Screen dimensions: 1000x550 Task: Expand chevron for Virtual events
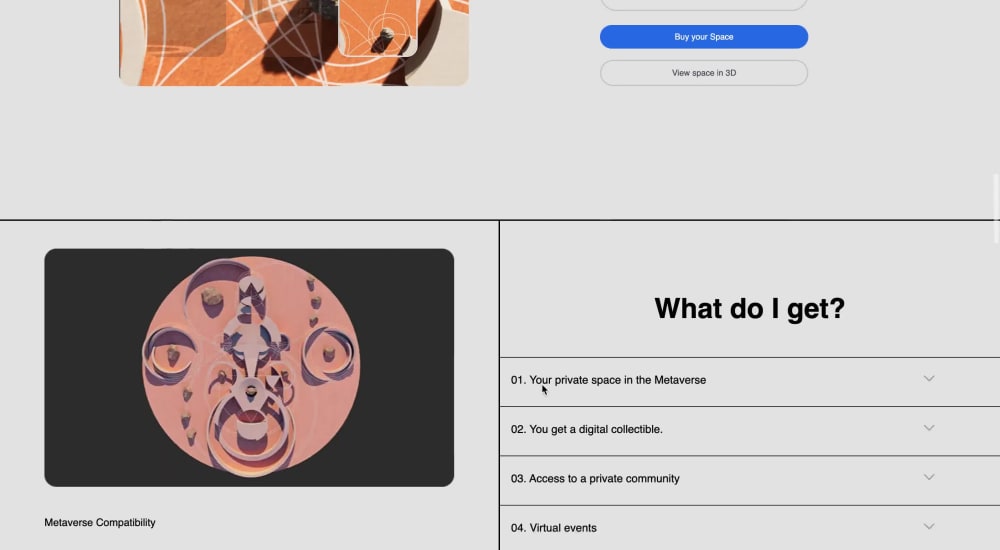[929, 527]
